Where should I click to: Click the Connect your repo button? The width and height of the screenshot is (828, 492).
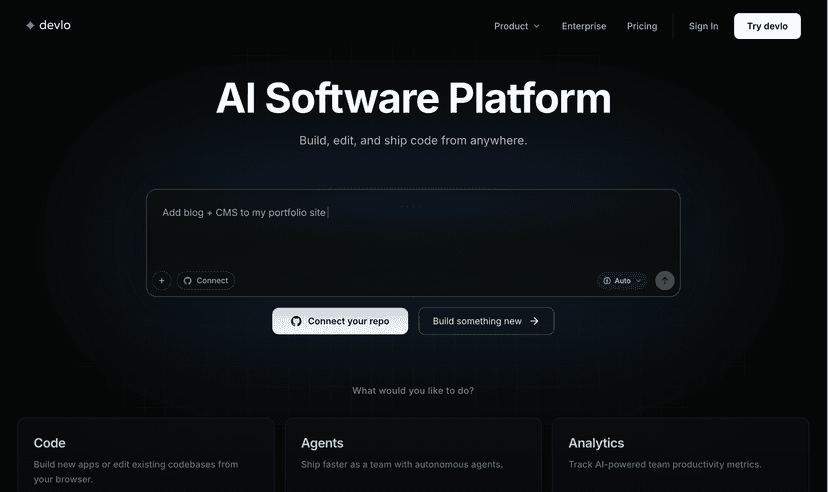(x=340, y=321)
